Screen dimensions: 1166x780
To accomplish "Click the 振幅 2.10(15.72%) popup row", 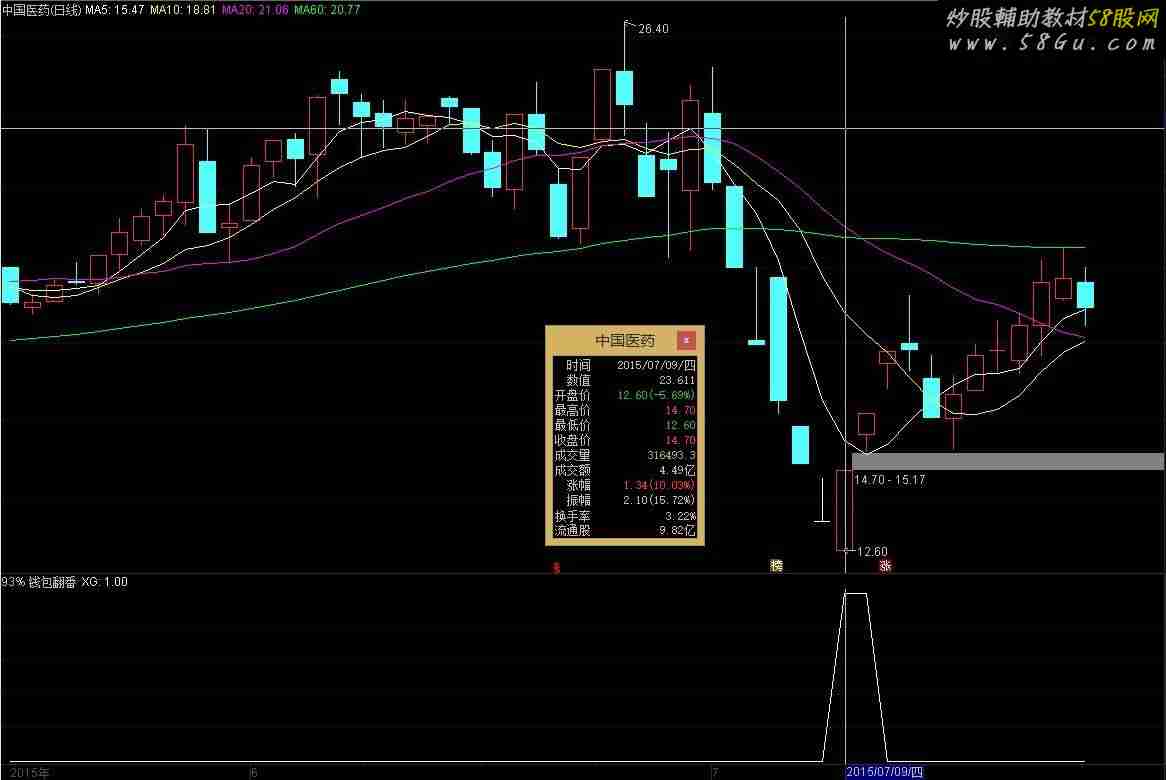I will 625,500.
